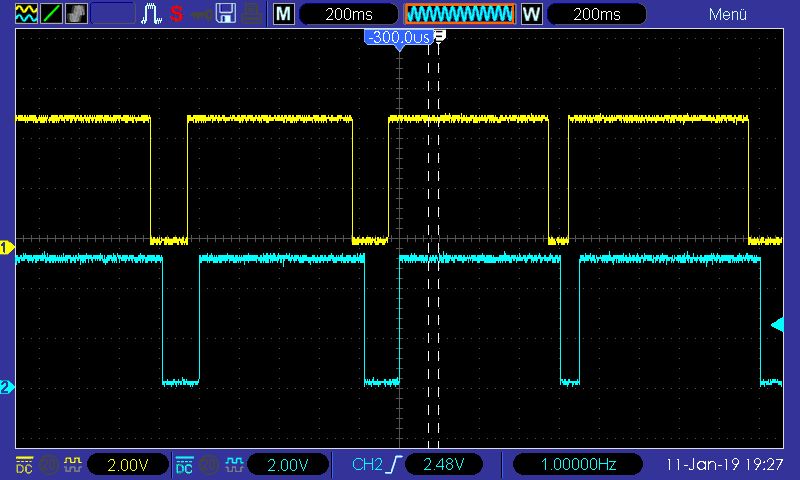Screen dimensions: 800x480
Task: Click the rising edge trigger slope icon
Action: coord(394,464)
